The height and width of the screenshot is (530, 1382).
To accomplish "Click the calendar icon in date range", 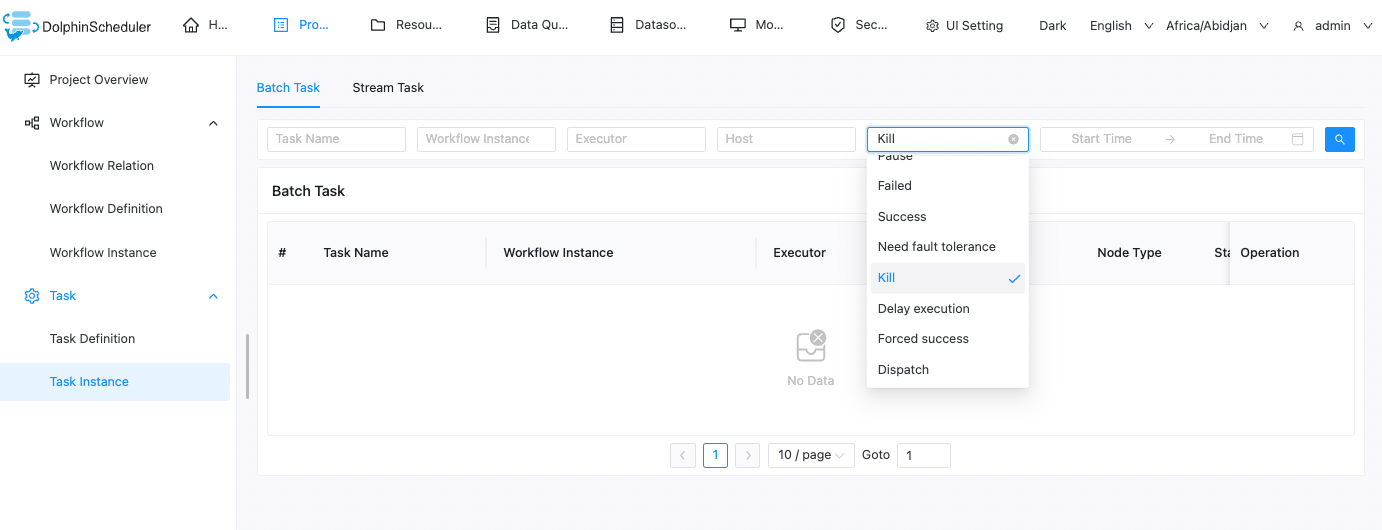I will (x=1298, y=139).
